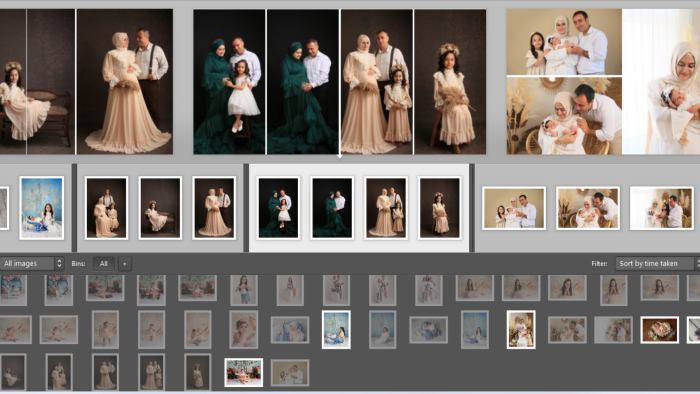This screenshot has height=394, width=700.
Task: Select cream gown couple photo in left spread
Action: pyautogui.click(x=125, y=82)
